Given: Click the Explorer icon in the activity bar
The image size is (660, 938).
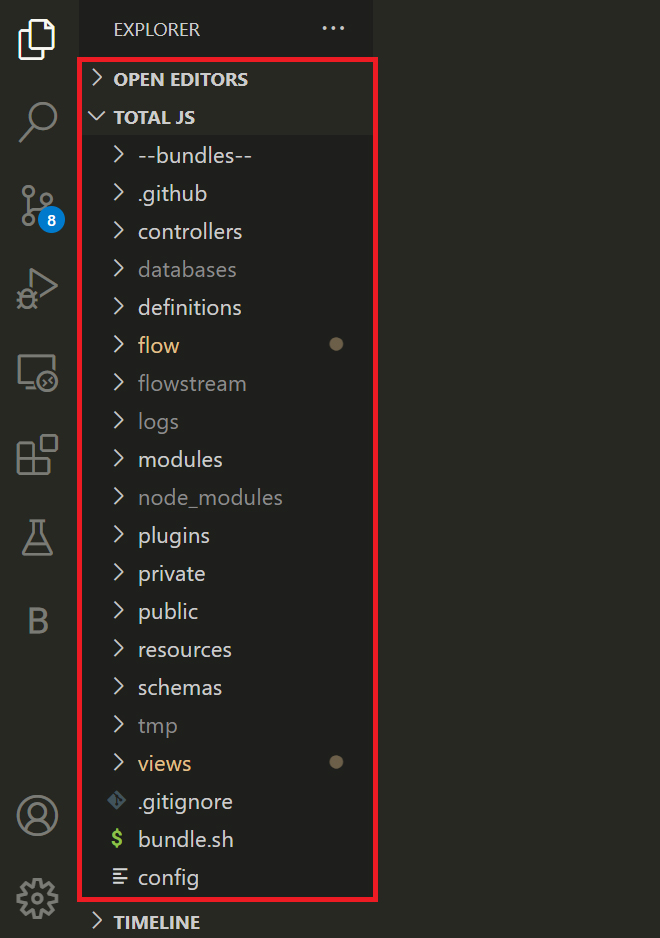Looking at the screenshot, I should 38,40.
